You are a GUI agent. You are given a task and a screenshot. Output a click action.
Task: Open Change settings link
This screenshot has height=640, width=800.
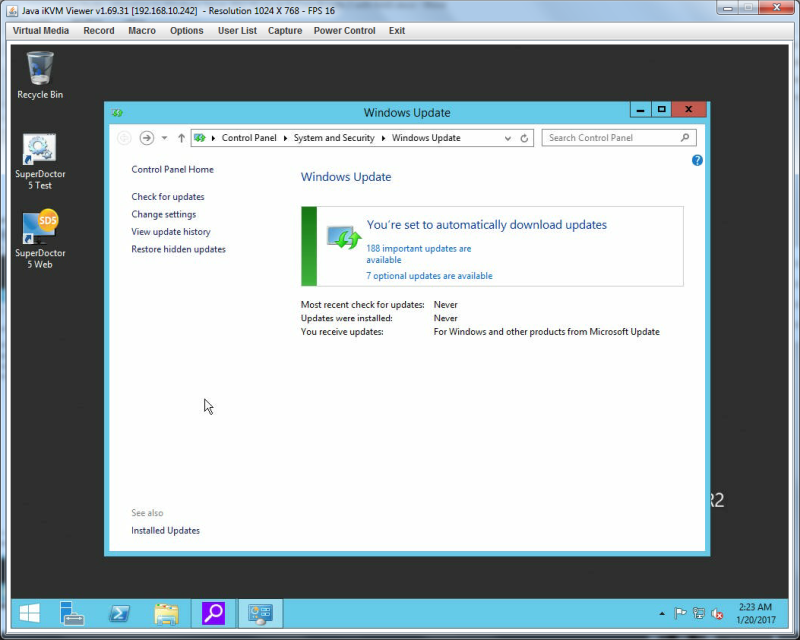pos(164,214)
